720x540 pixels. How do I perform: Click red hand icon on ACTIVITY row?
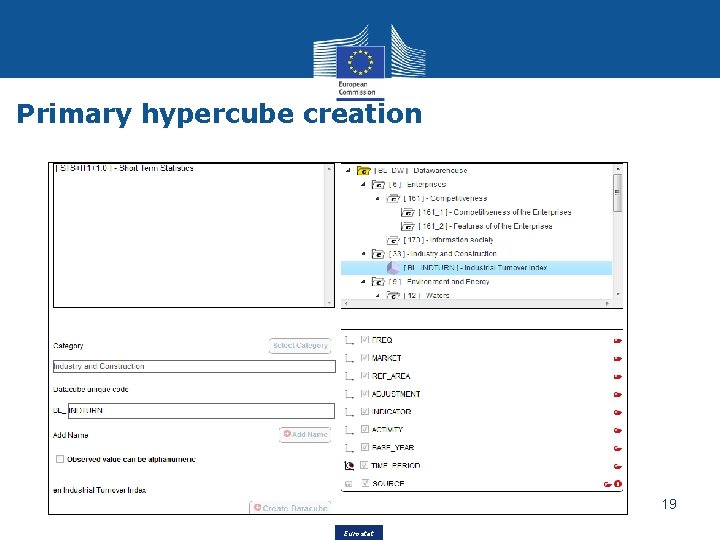coord(618,430)
